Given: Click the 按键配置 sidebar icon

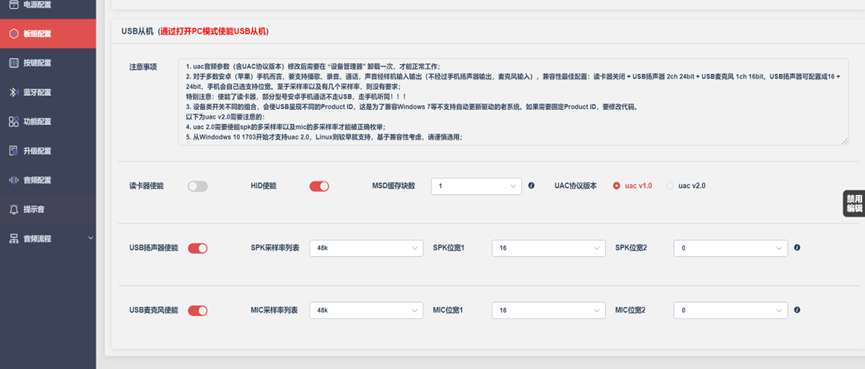Looking at the screenshot, I should pyautogui.click(x=14, y=63).
